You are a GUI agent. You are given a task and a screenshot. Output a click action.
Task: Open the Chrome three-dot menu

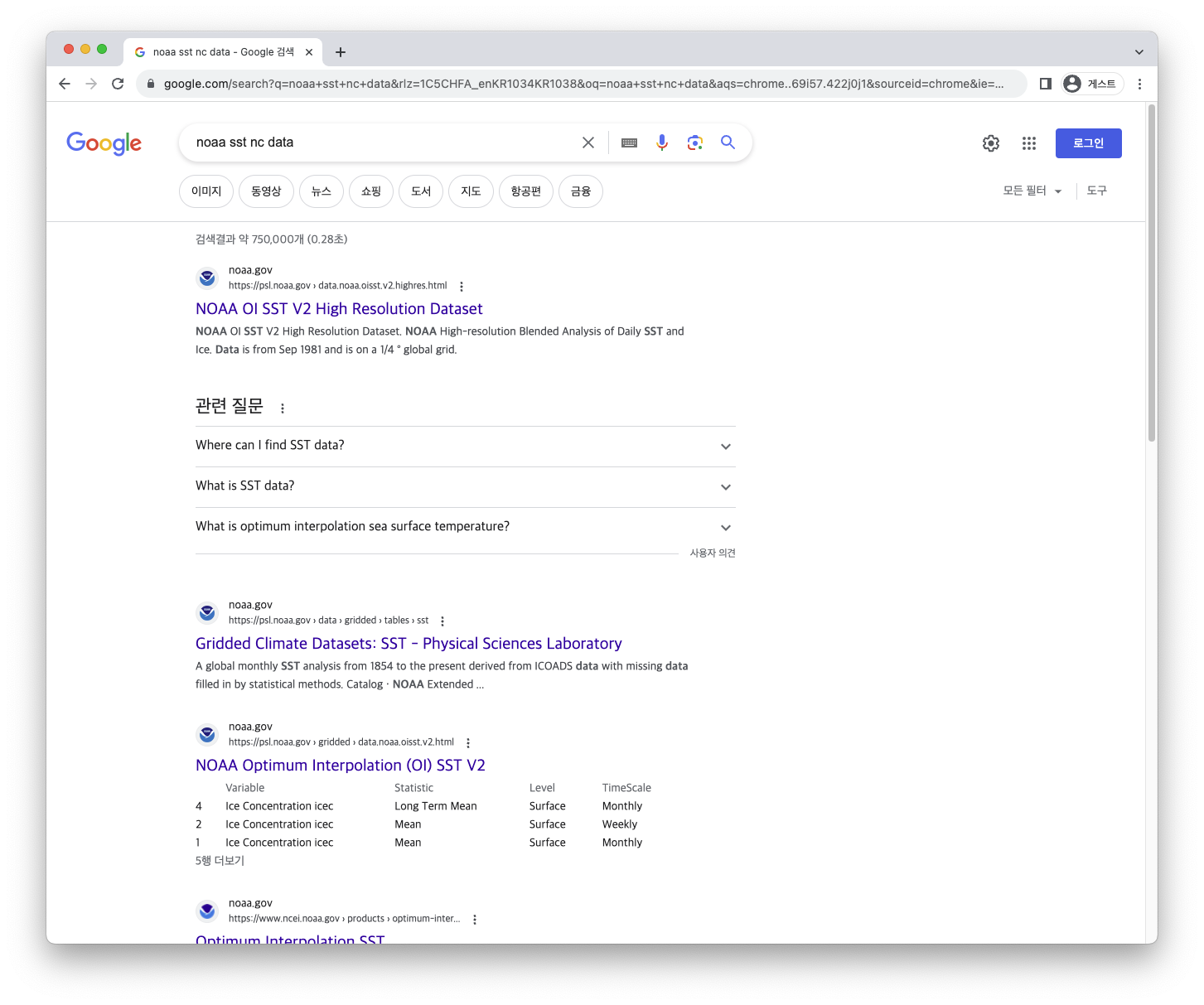point(1139,84)
